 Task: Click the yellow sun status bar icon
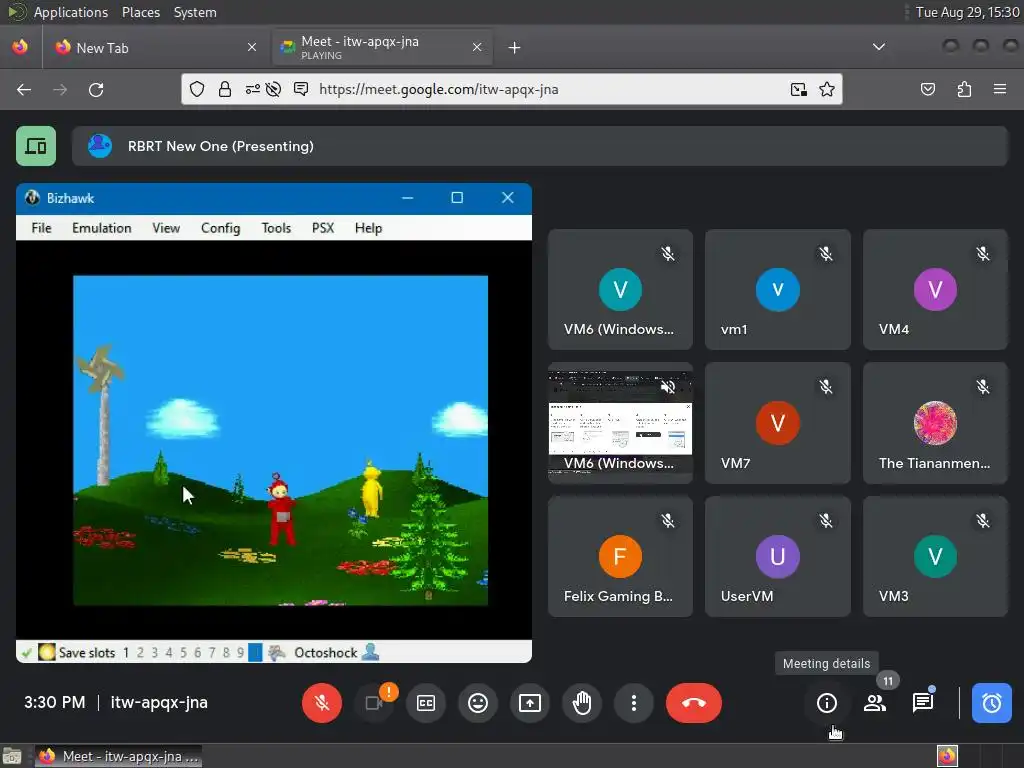(46, 652)
